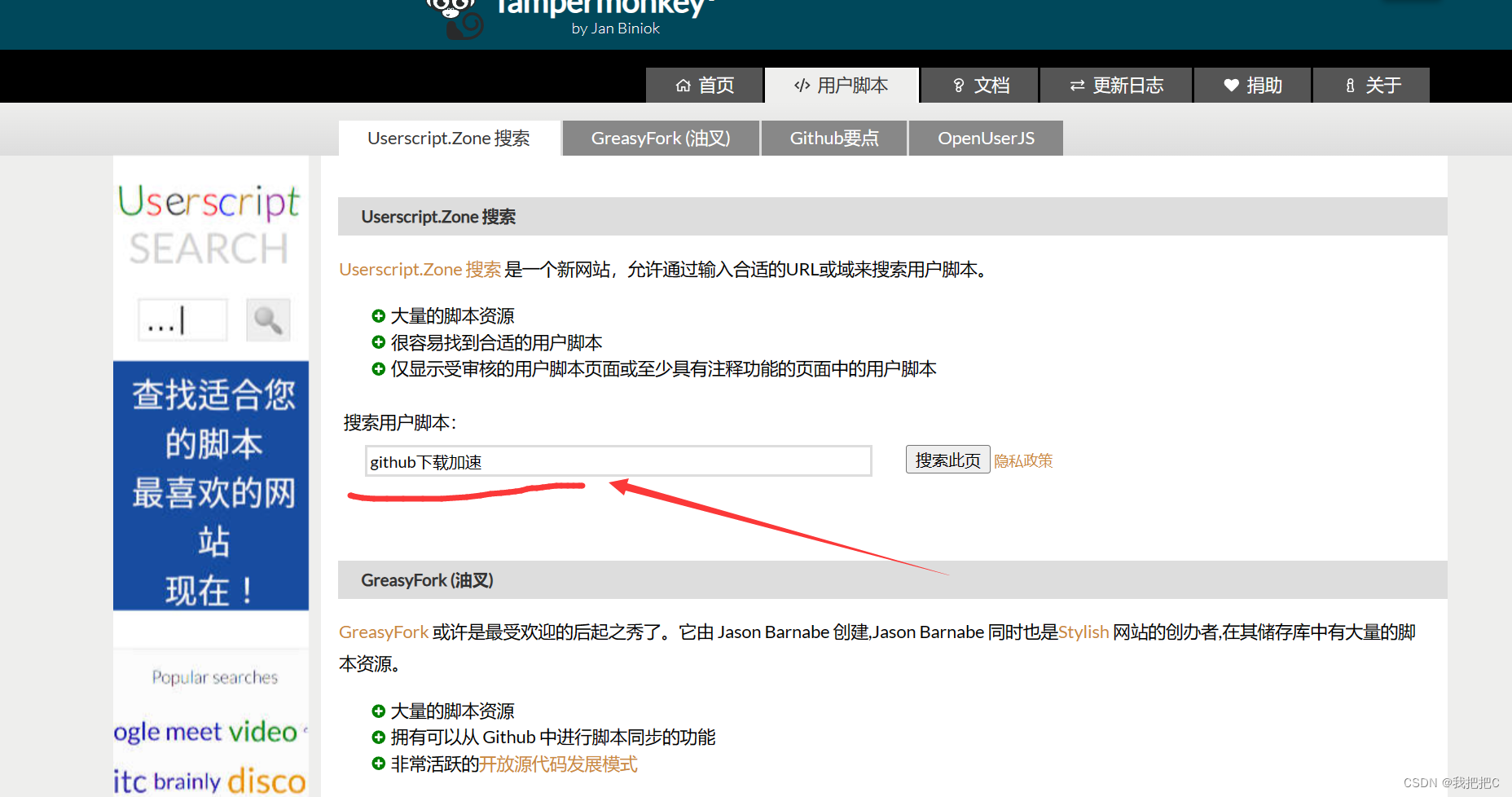The width and height of the screenshot is (1512, 797).
Task: Open the Stylish link
Action: coord(1083,632)
